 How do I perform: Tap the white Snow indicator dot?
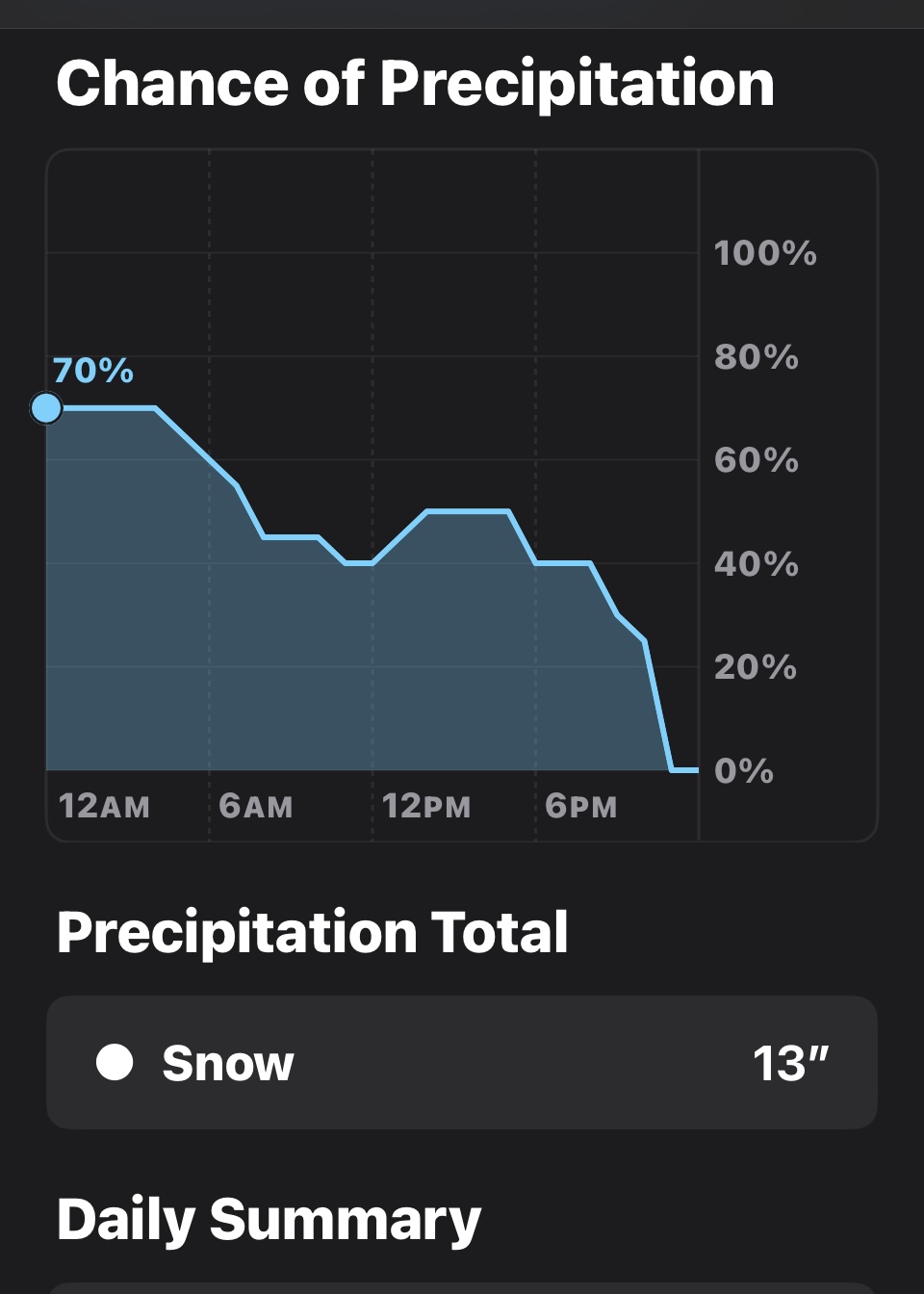coord(115,1062)
